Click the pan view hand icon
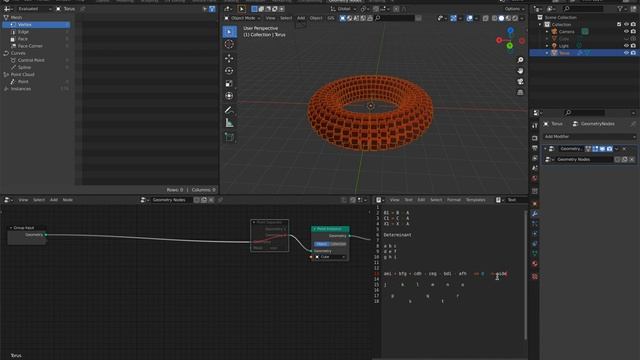 click(520, 71)
